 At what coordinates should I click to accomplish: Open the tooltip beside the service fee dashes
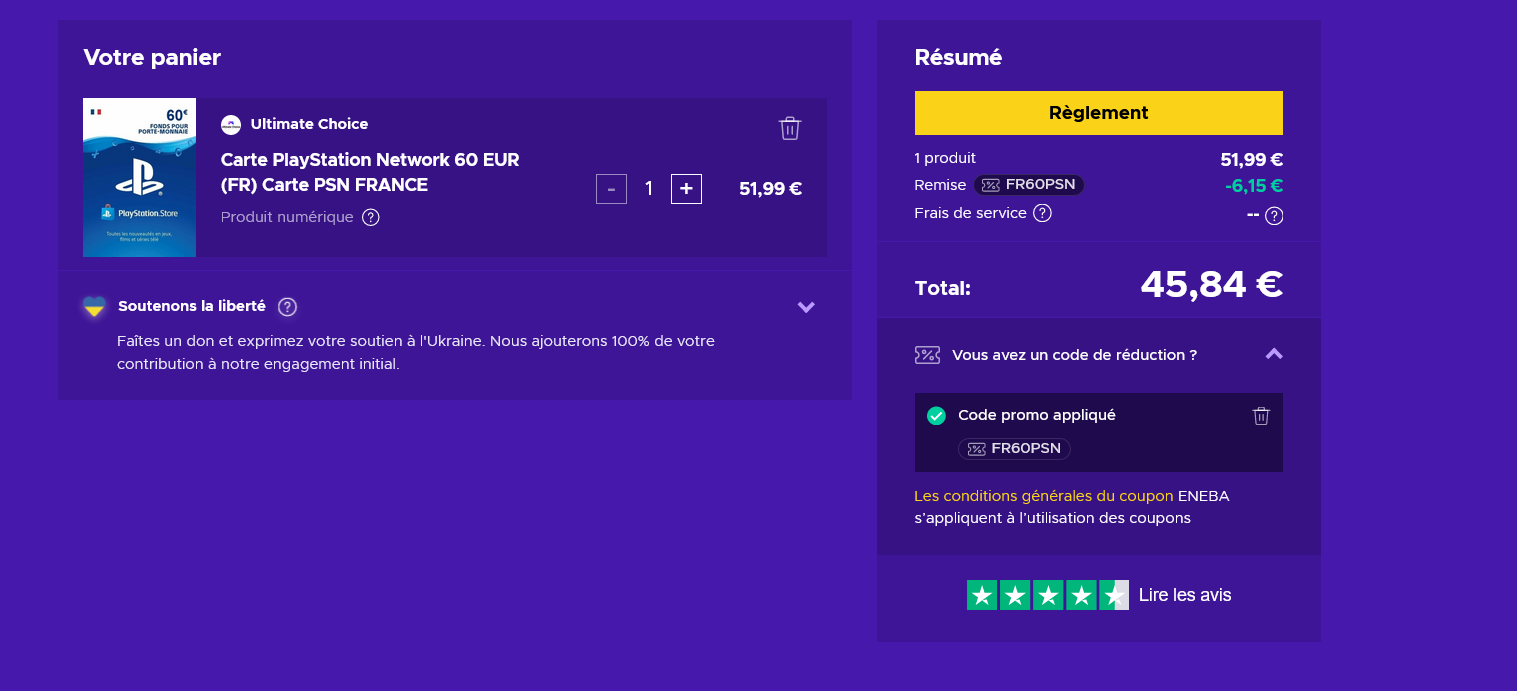pyautogui.click(x=1273, y=214)
